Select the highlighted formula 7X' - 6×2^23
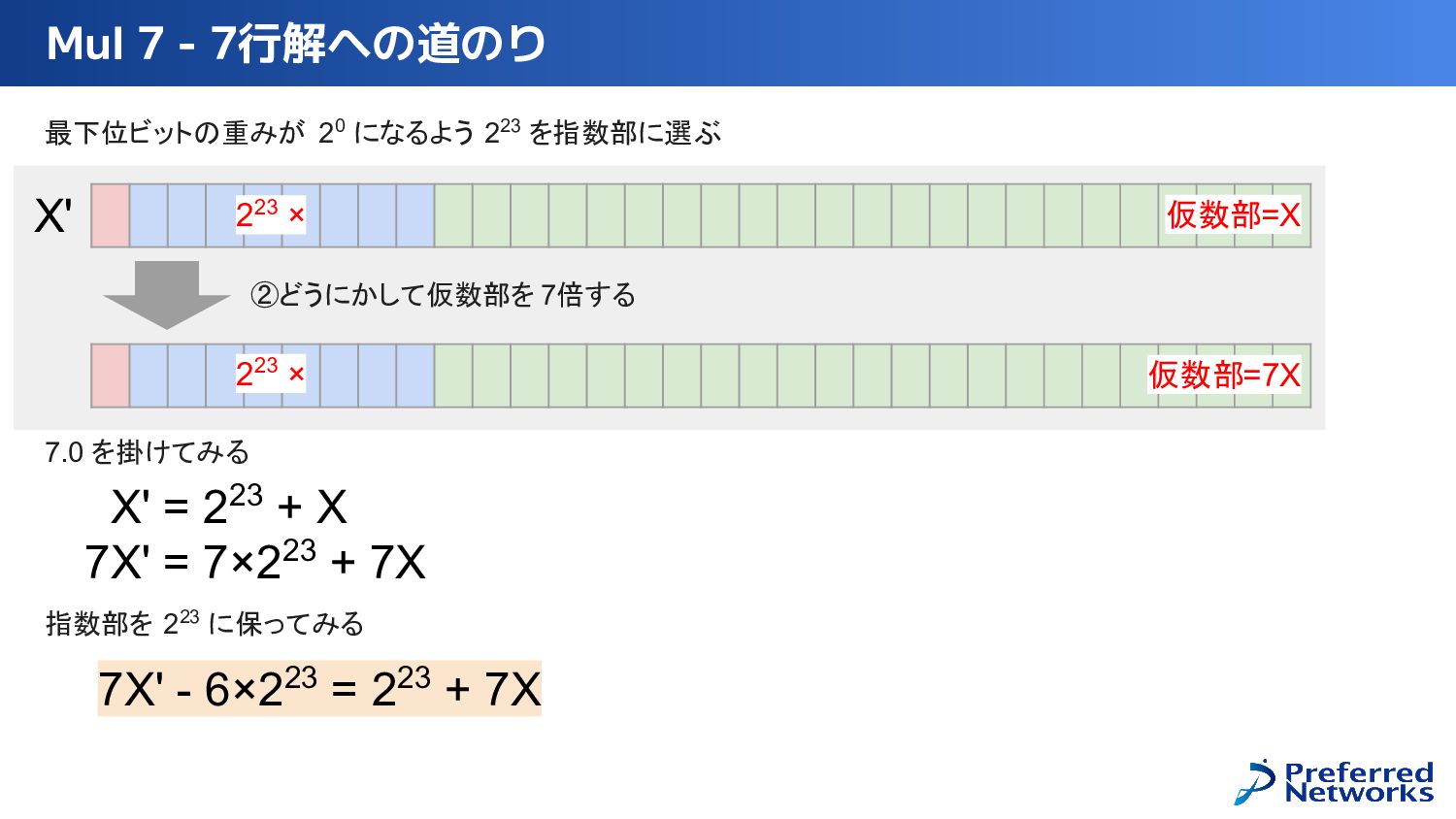This screenshot has width=1456, height=819. 319,689
